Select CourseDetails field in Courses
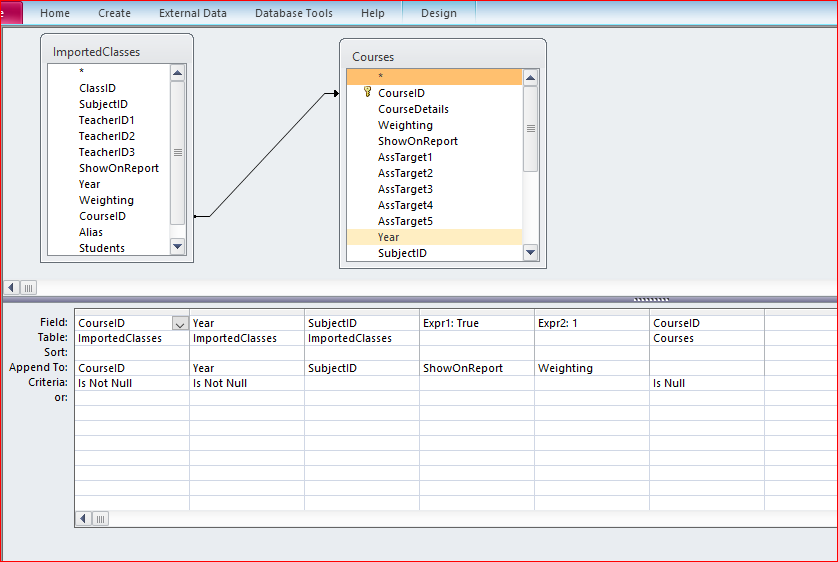 click(434, 109)
